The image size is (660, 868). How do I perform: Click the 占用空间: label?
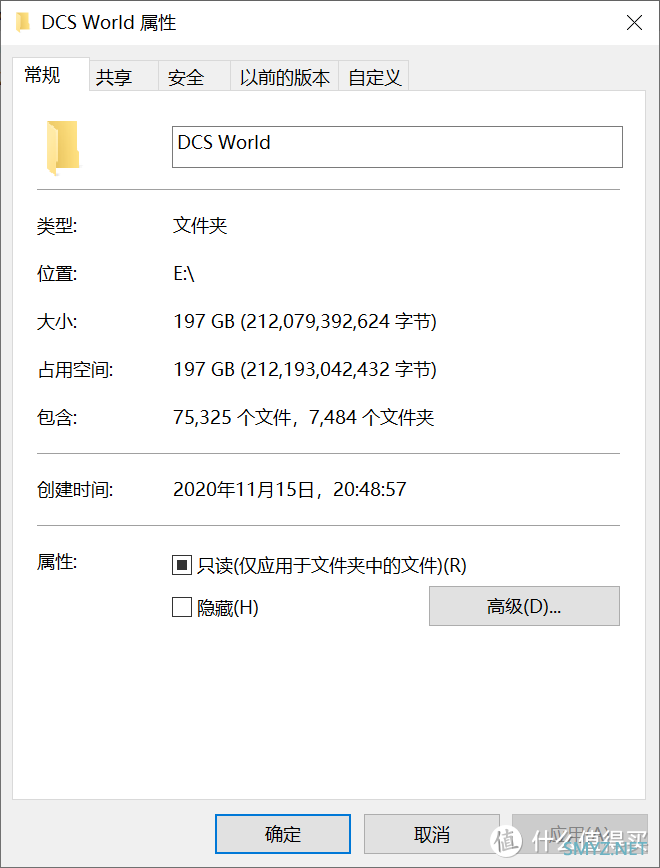75,370
